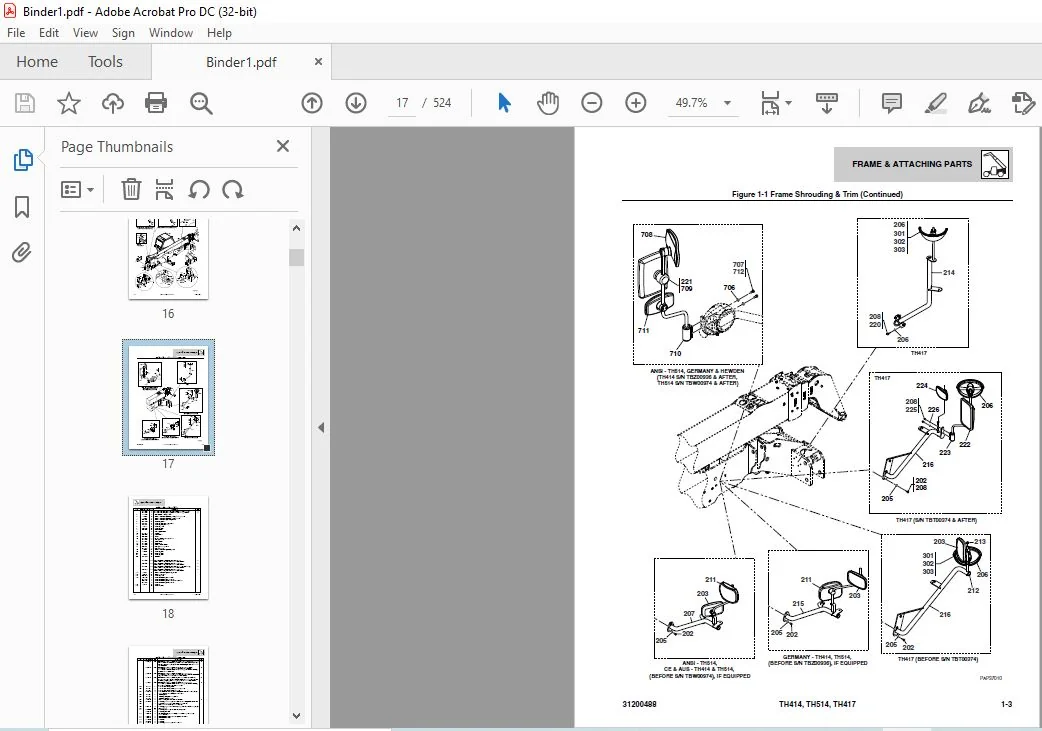This screenshot has height=731, width=1042.
Task: Add a comment sticky note
Action: click(891, 103)
